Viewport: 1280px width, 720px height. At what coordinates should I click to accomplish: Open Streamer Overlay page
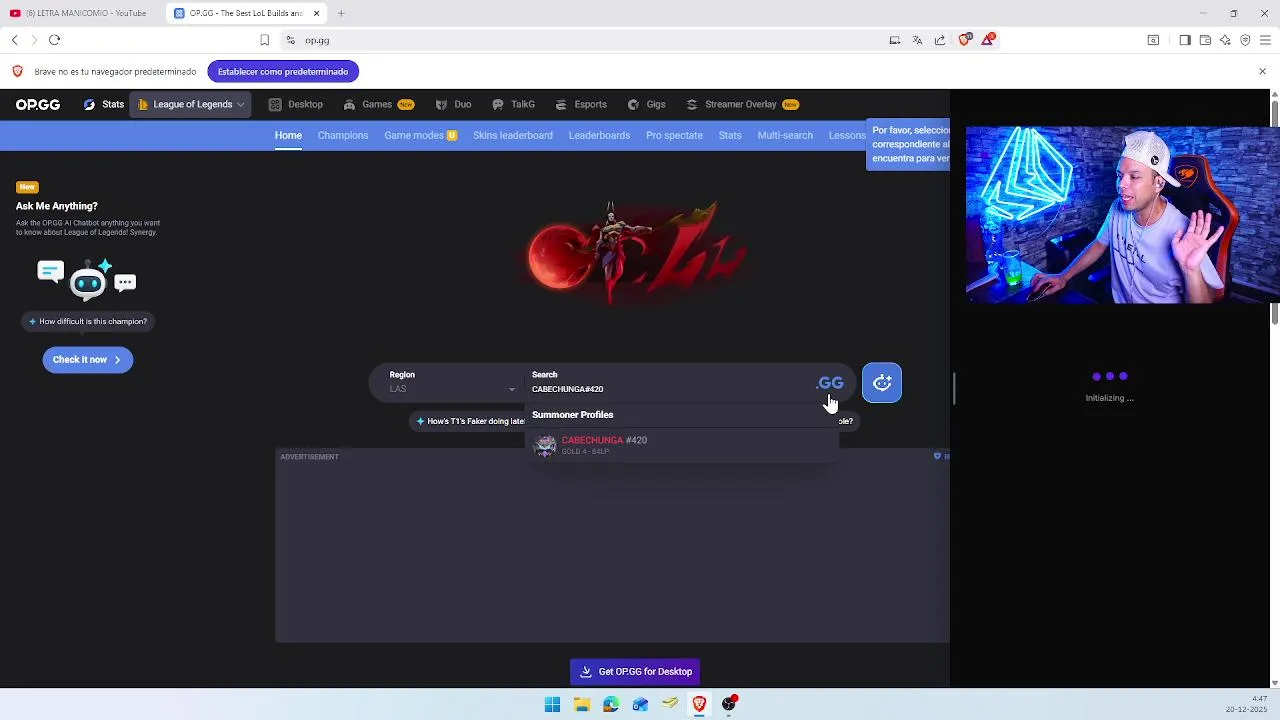click(742, 104)
